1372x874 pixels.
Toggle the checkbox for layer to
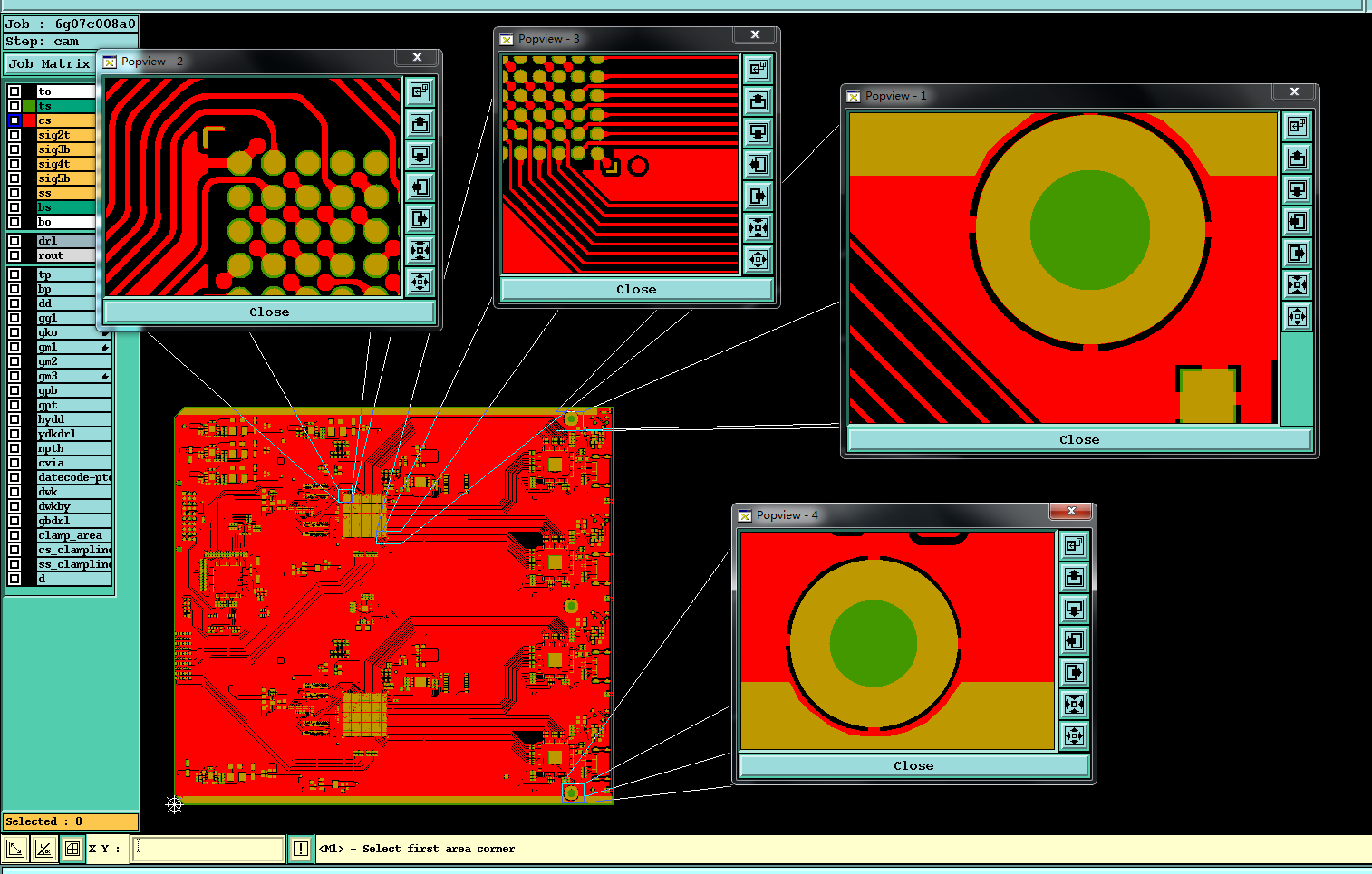pos(14,91)
